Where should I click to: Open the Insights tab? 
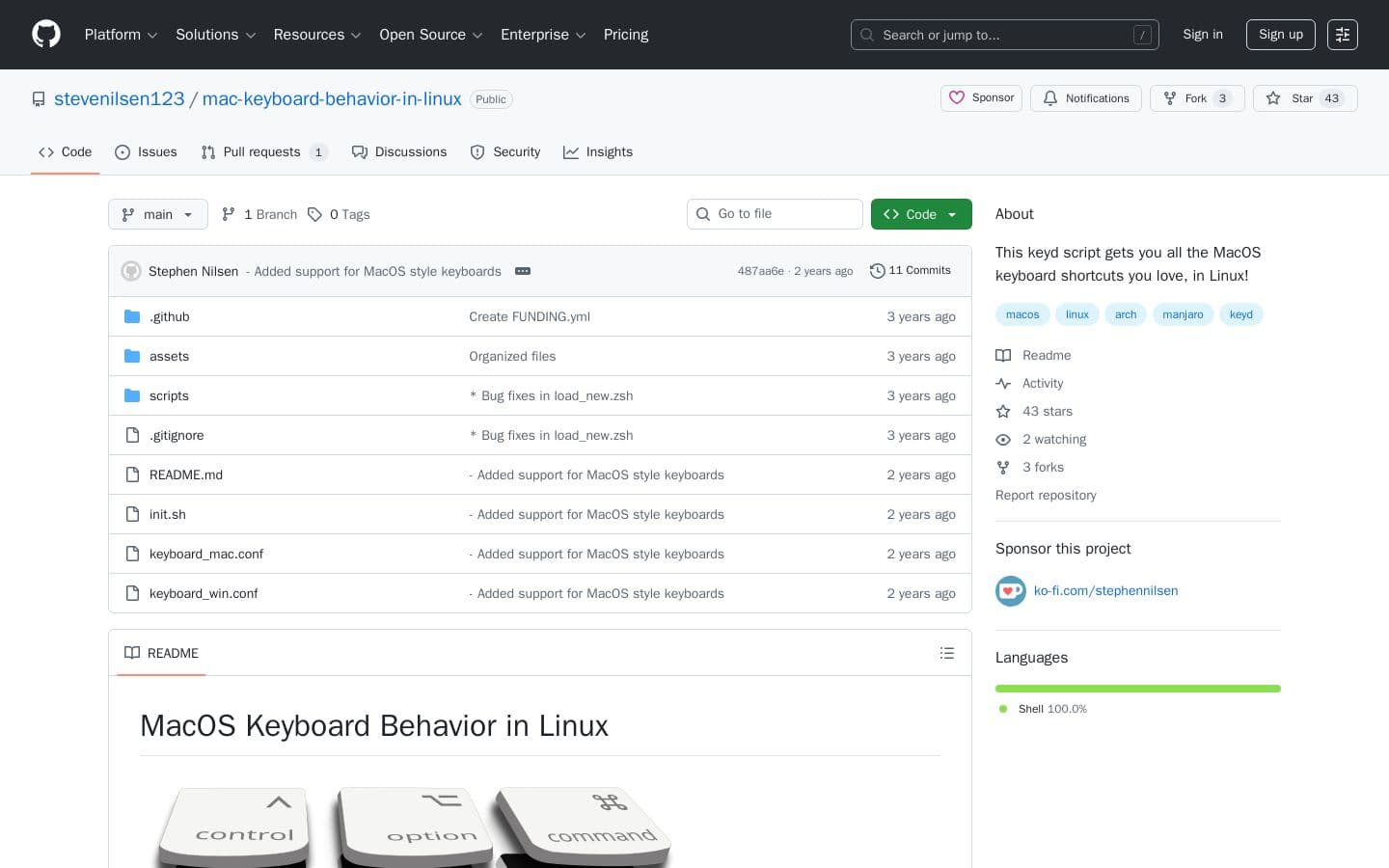(x=598, y=152)
